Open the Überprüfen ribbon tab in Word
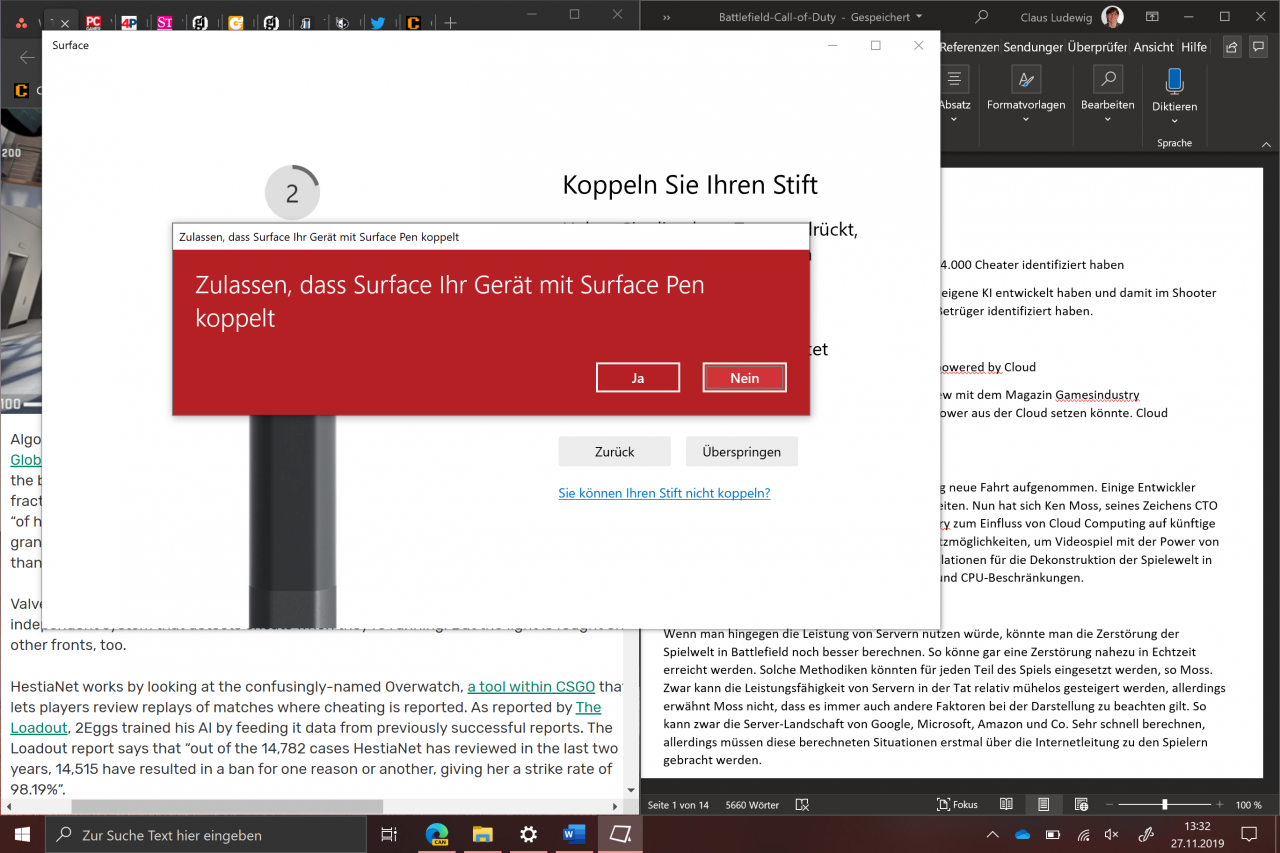The image size is (1280, 853). (x=1097, y=47)
